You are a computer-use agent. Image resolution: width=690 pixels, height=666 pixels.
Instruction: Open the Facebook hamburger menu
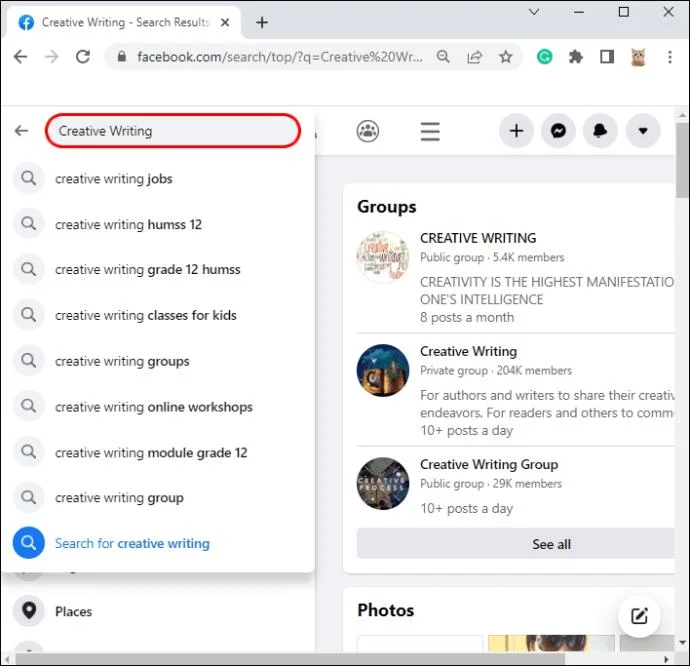pyautogui.click(x=430, y=131)
